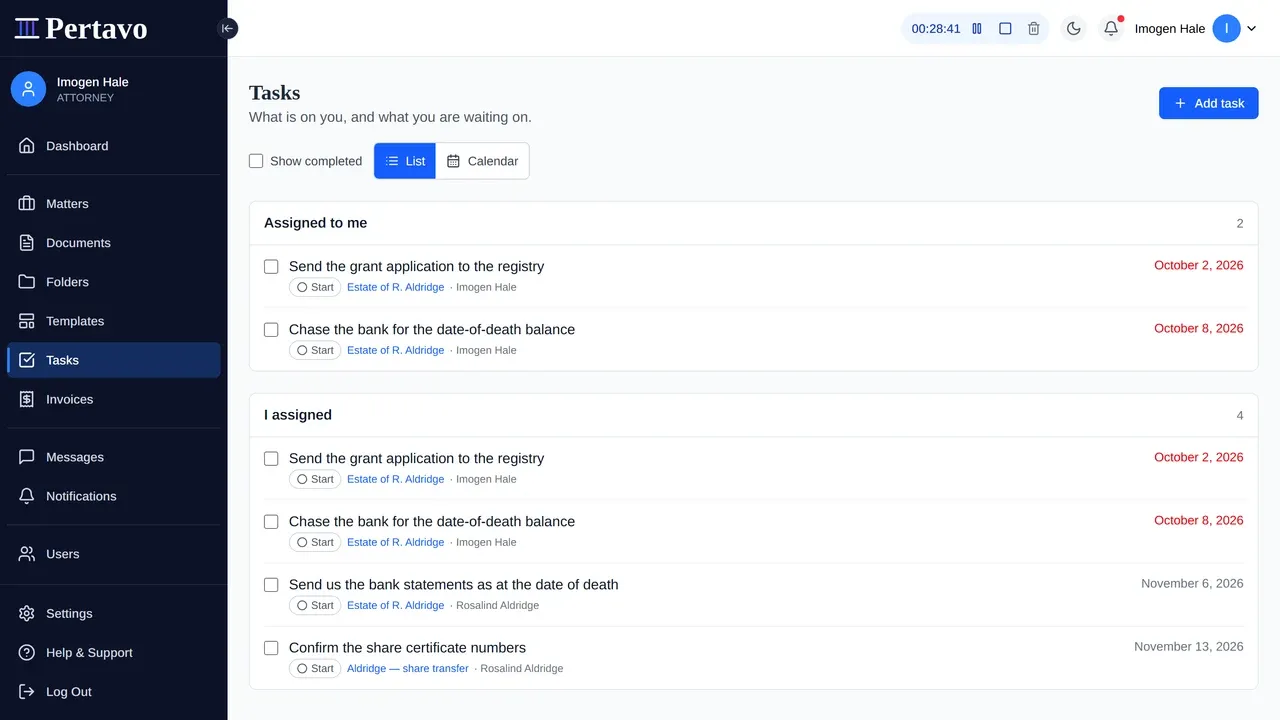Check off 'Chase the bank' under I assigned

271,522
